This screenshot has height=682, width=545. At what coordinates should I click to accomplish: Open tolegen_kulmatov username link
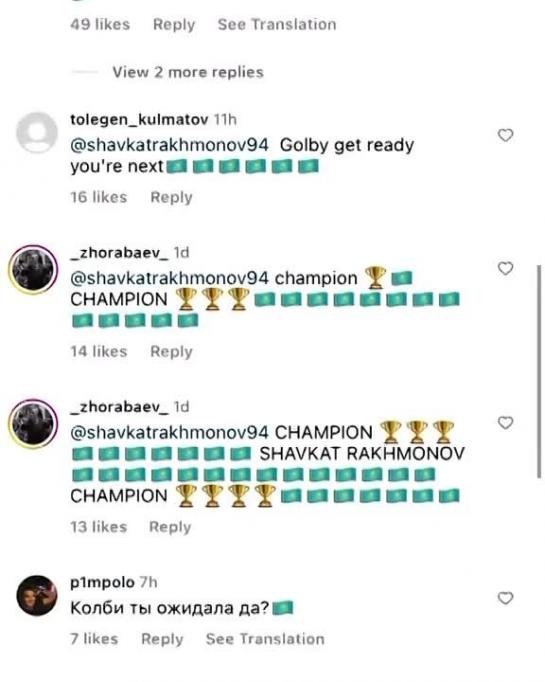pos(139,120)
